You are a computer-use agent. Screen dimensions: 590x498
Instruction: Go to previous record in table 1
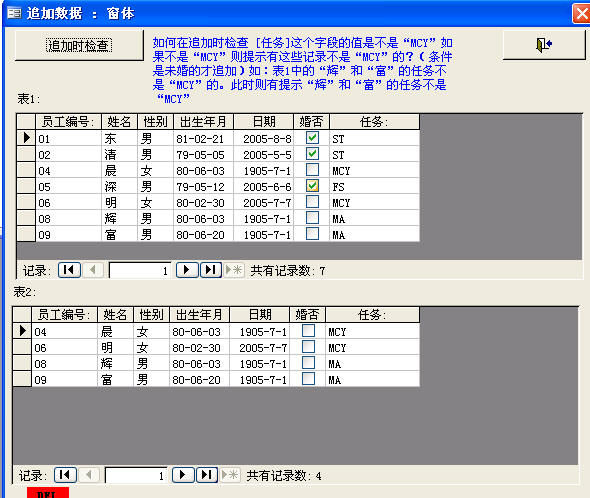pyautogui.click(x=92, y=270)
